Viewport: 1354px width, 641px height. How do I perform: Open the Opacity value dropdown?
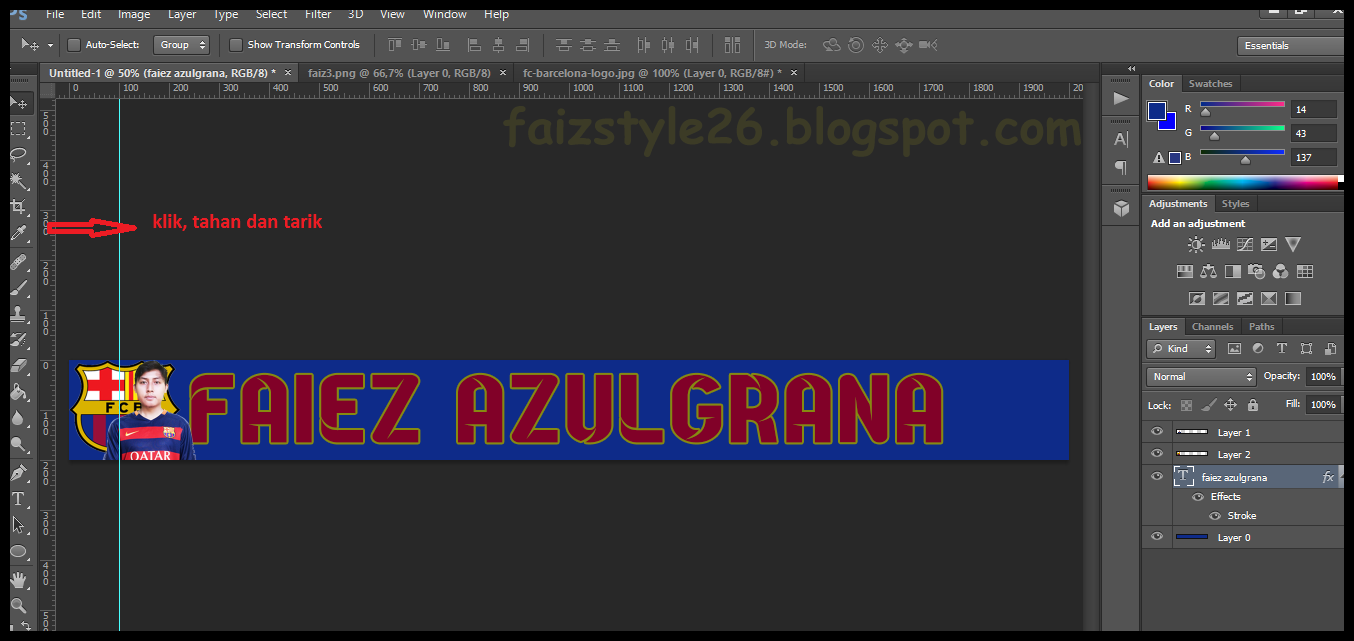[1340, 377]
